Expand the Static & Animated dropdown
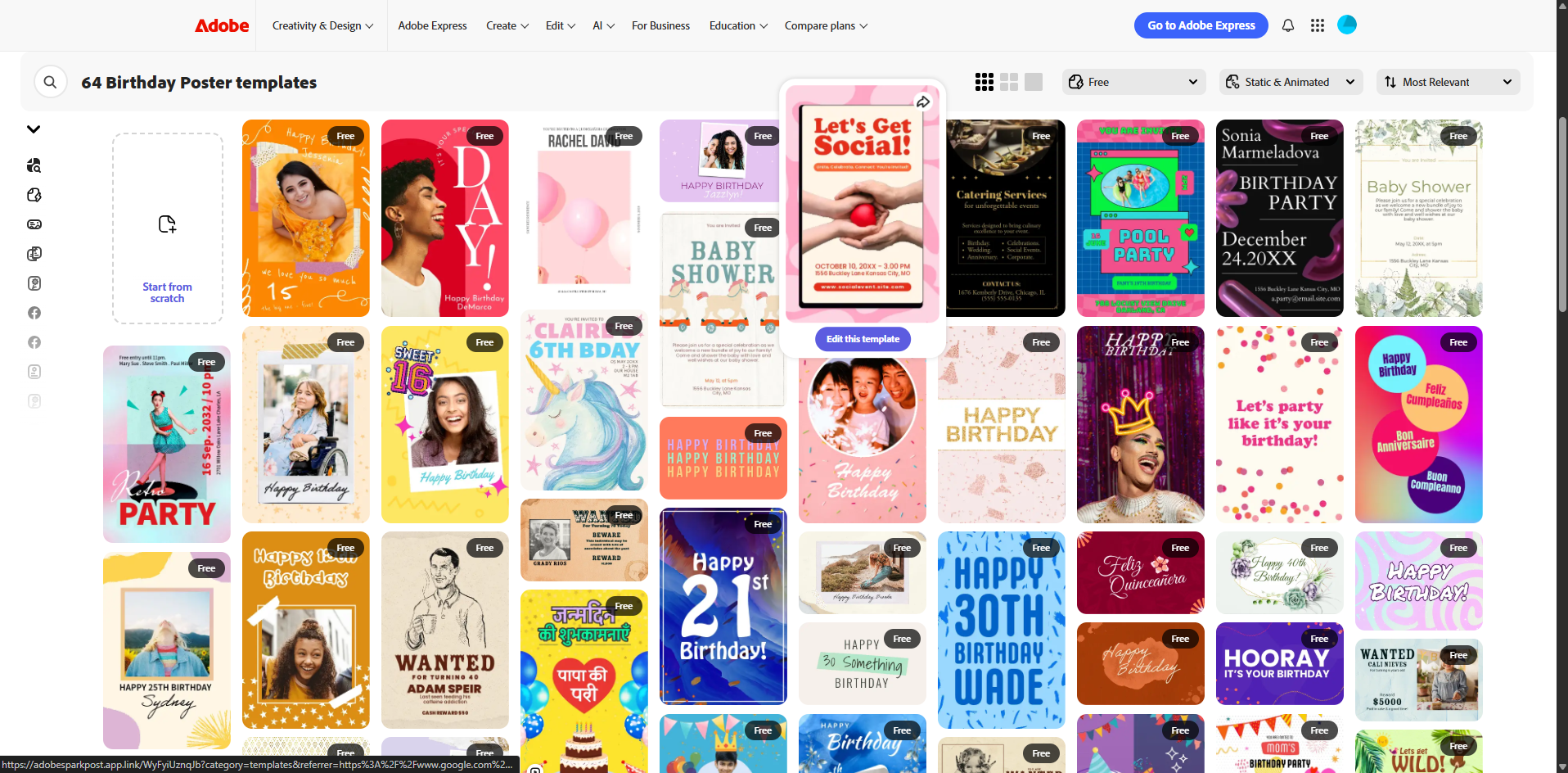 click(1290, 81)
